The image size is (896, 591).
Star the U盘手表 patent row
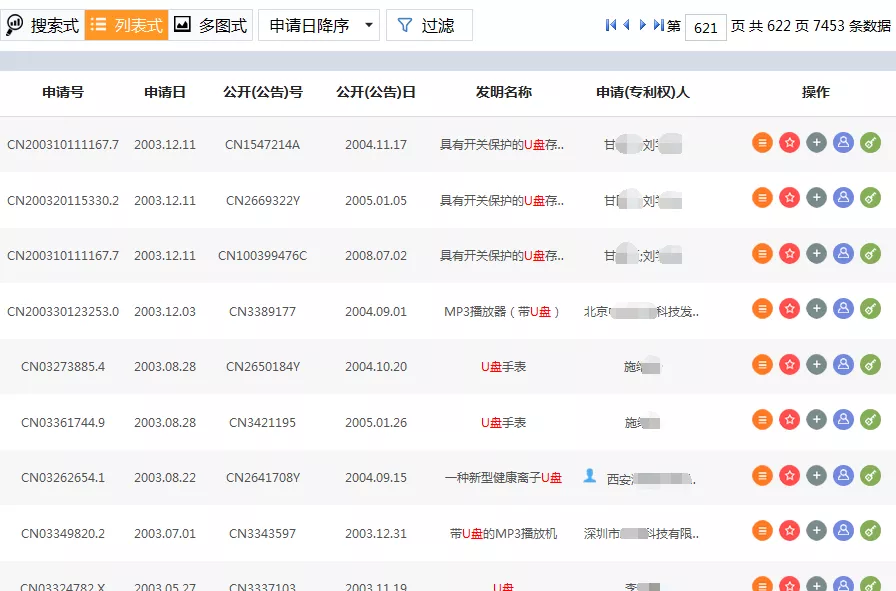(789, 366)
